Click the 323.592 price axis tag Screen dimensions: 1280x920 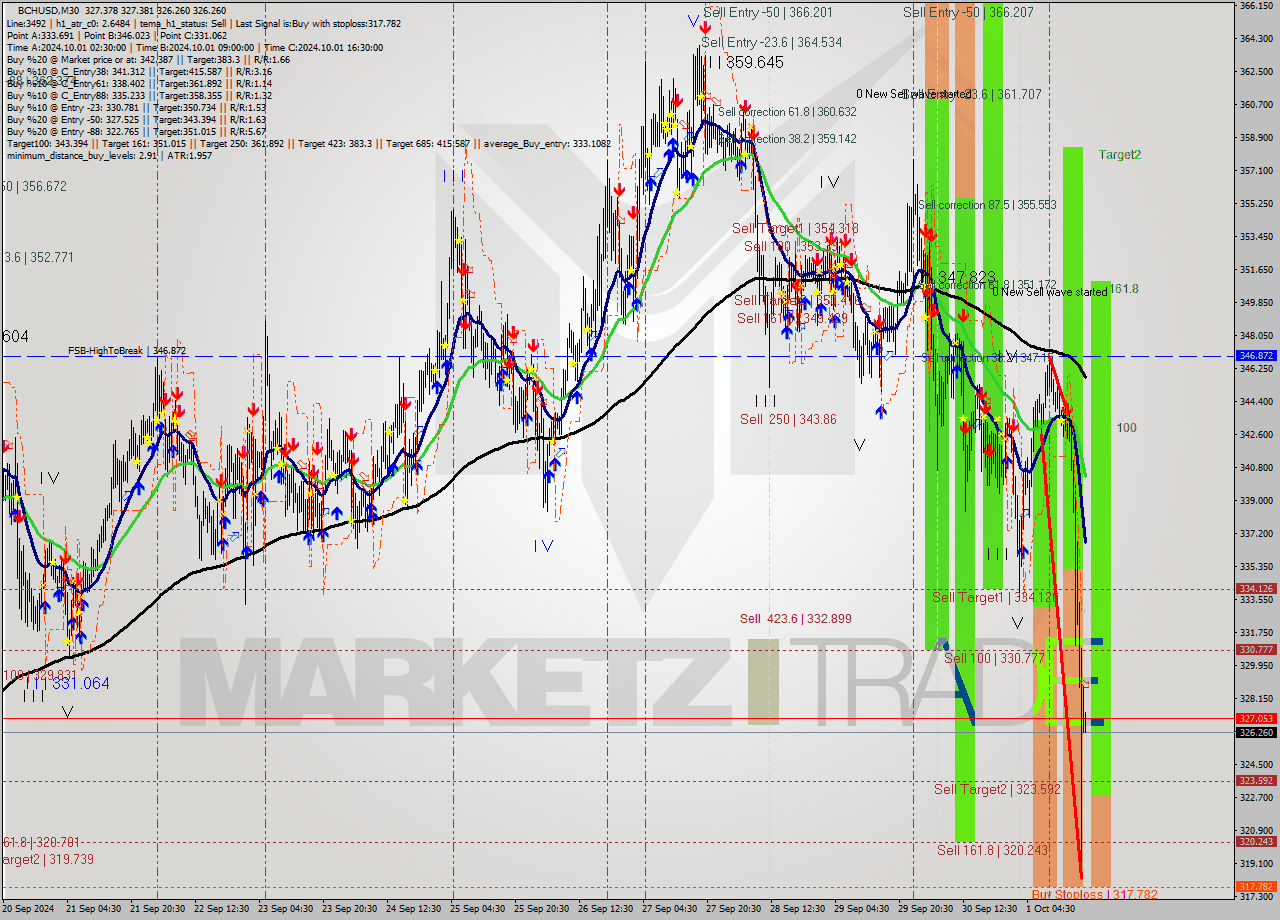coord(1256,781)
